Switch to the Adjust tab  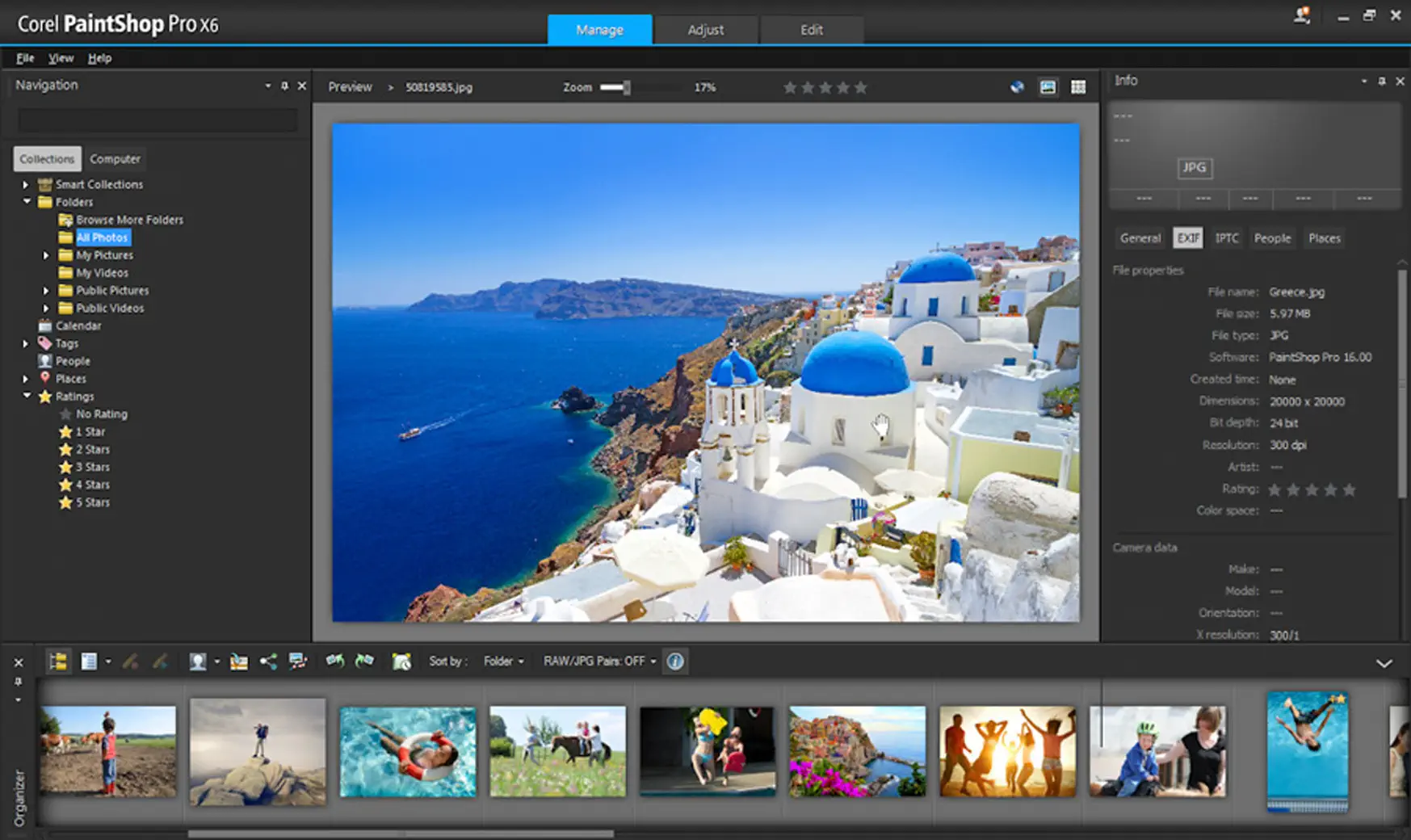(705, 30)
